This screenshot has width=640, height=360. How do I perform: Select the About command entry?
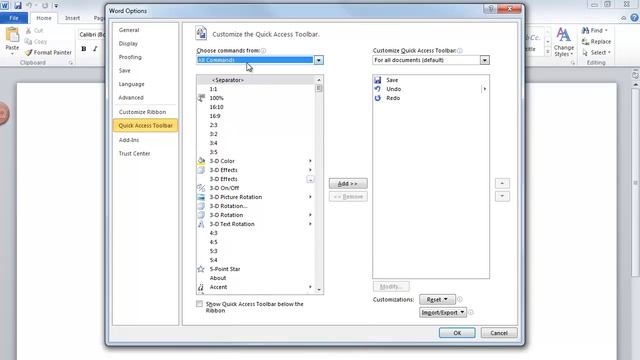coord(256,278)
